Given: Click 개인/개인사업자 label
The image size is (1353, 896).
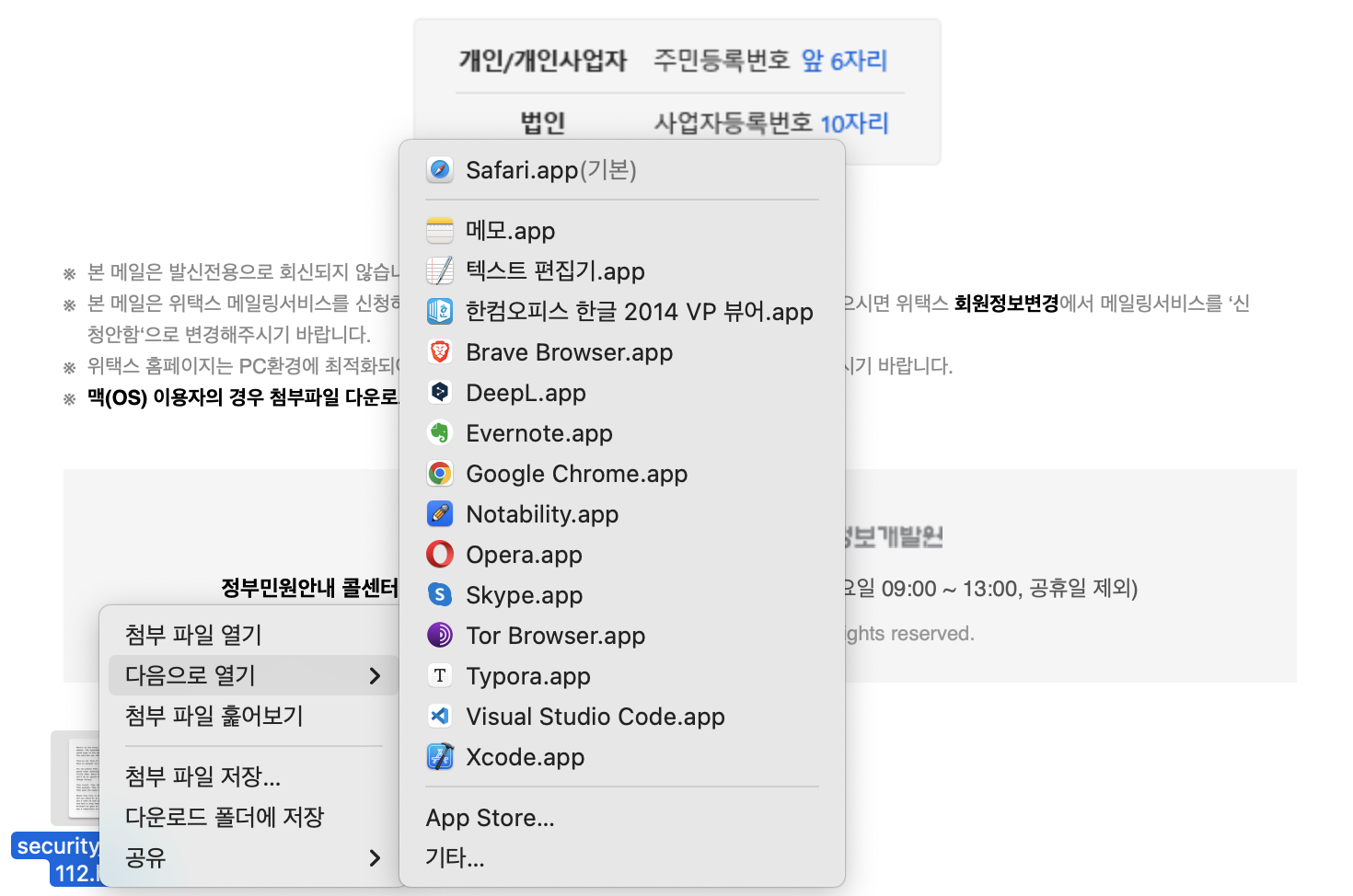Looking at the screenshot, I should coord(543,61).
